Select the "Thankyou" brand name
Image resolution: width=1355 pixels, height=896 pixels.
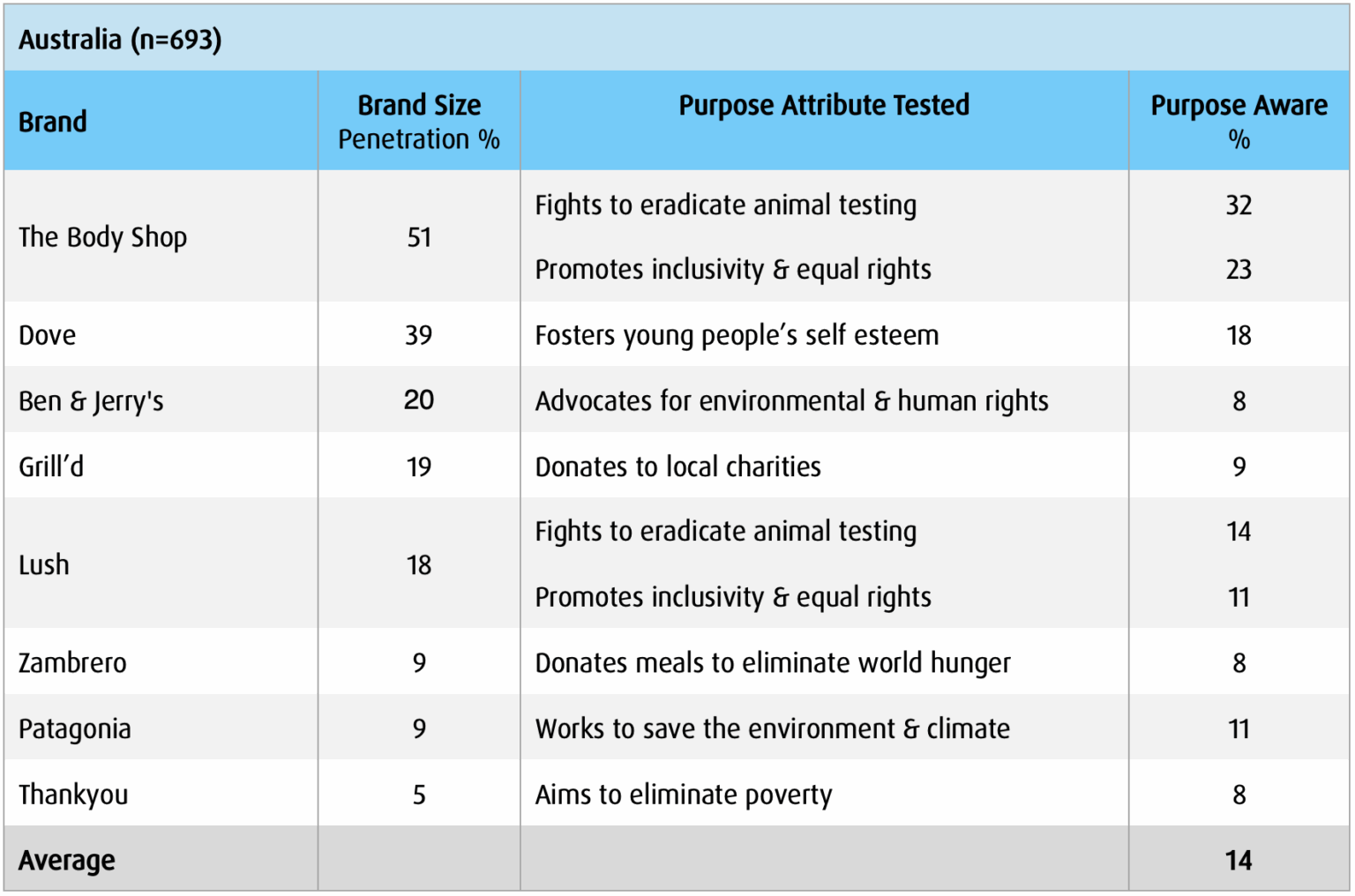pos(73,795)
